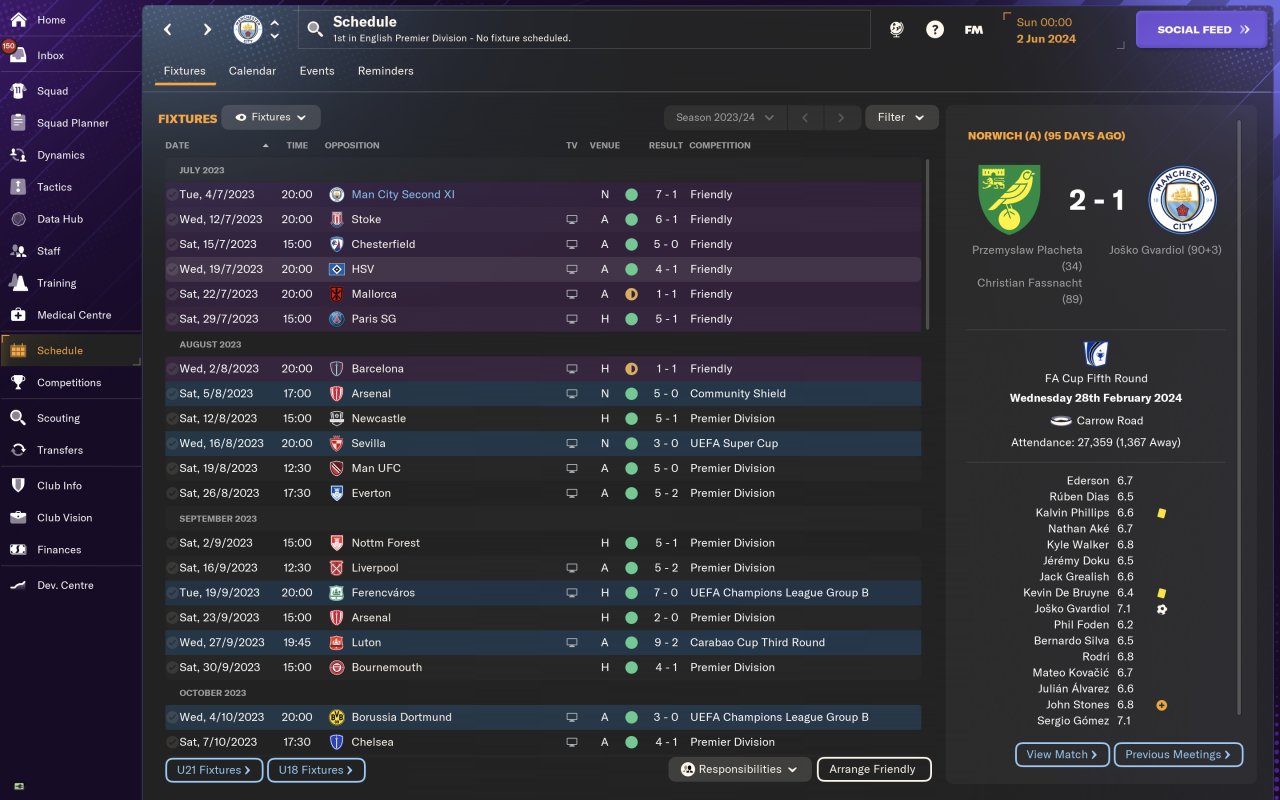The height and width of the screenshot is (800, 1280).
Task: Toggle check circle for Liverpool fixture
Action: pos(172,568)
